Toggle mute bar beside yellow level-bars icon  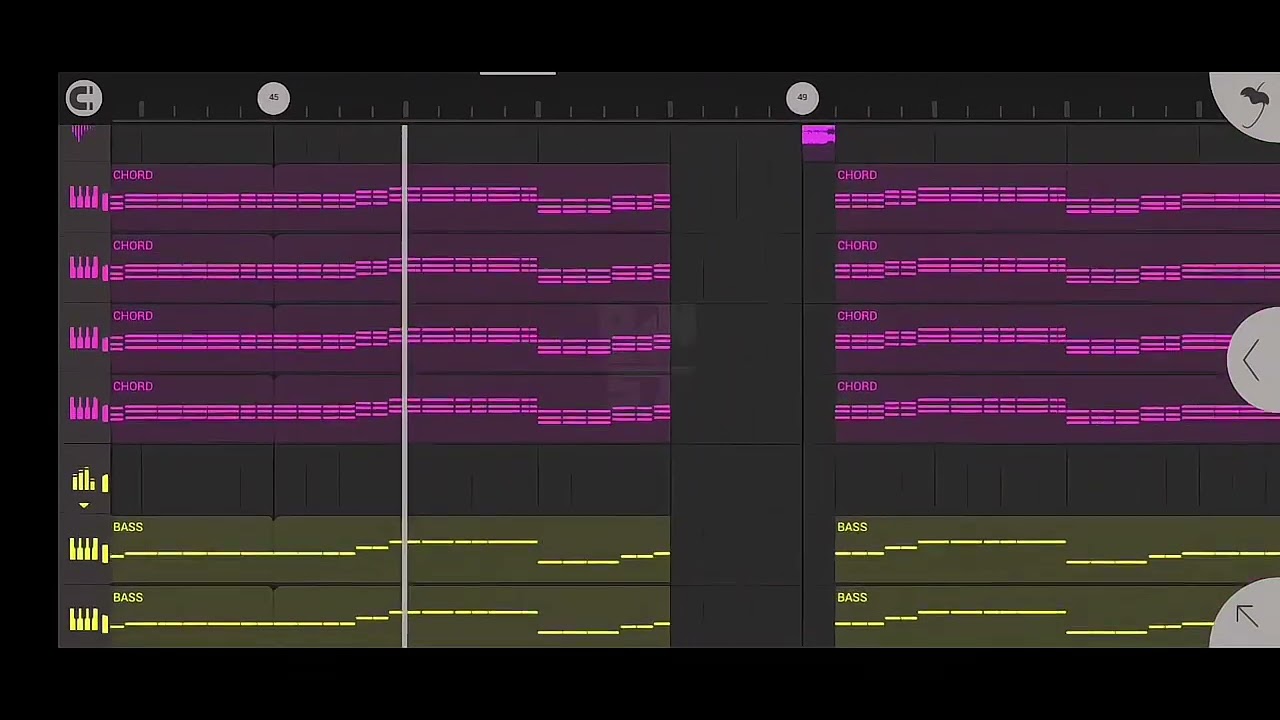point(105,483)
